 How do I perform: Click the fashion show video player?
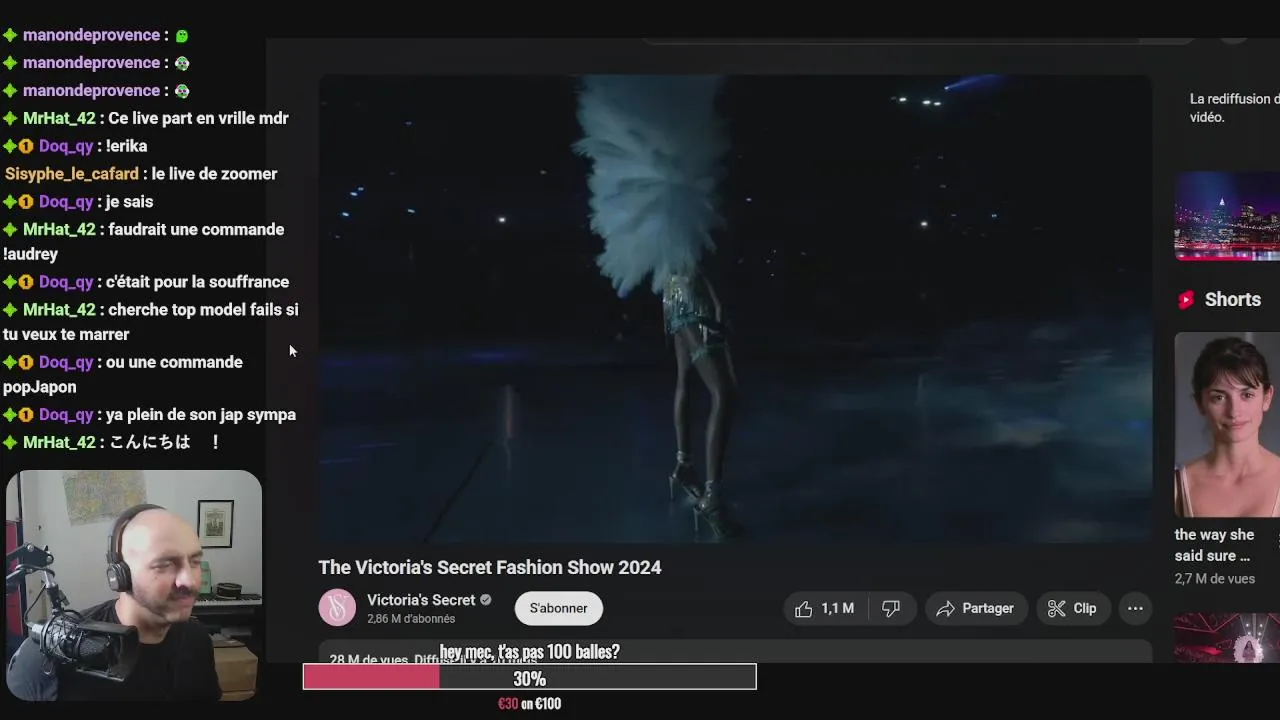pos(735,308)
